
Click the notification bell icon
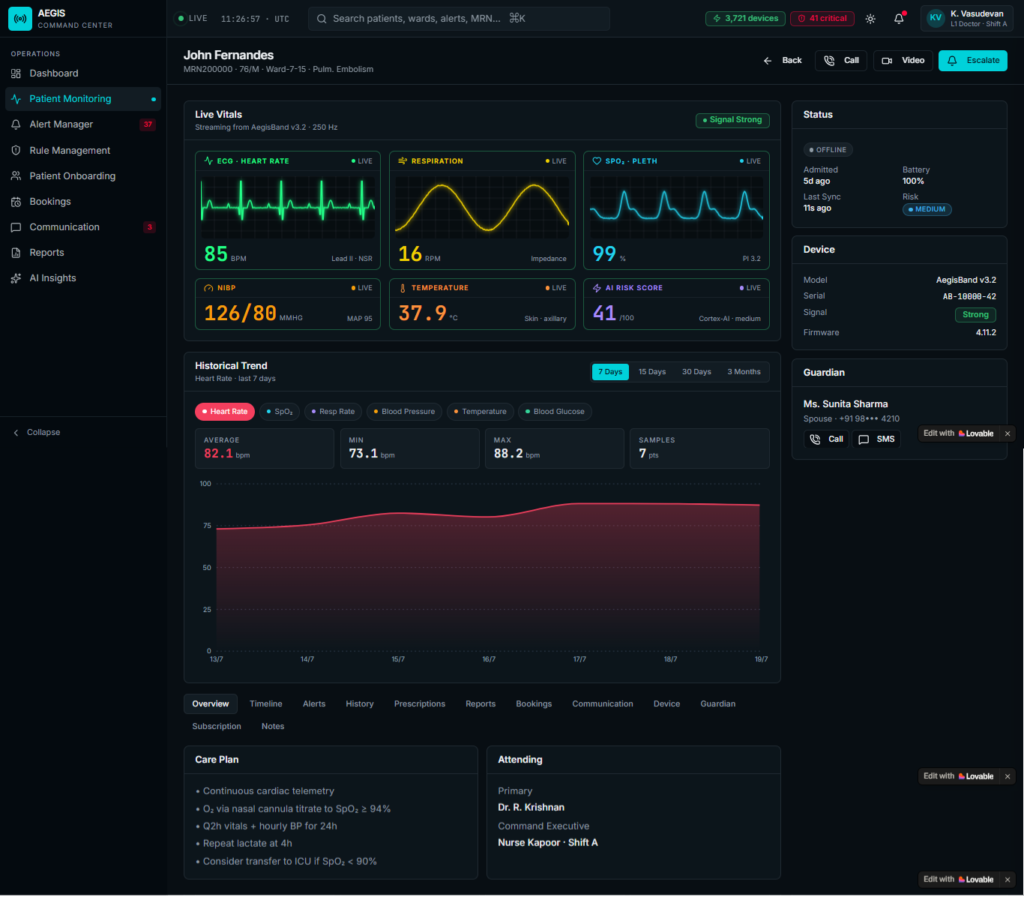click(x=899, y=18)
